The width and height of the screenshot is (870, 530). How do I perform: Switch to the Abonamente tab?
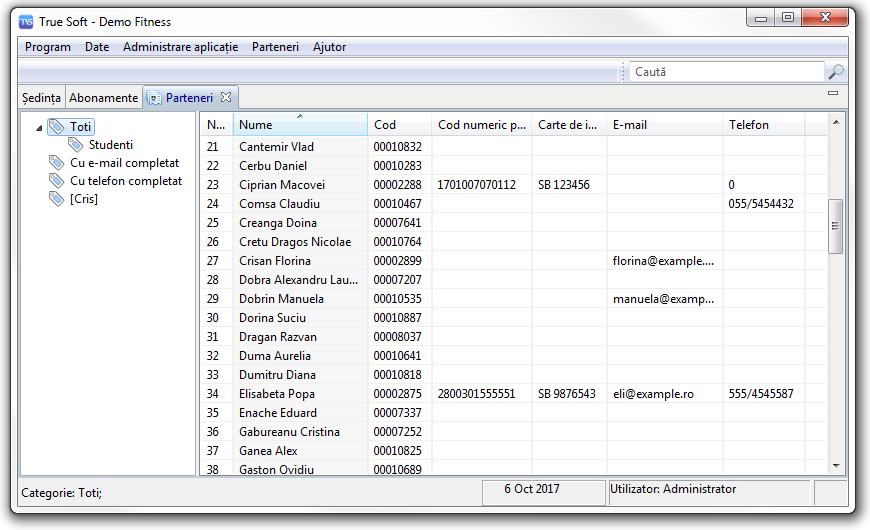click(104, 98)
